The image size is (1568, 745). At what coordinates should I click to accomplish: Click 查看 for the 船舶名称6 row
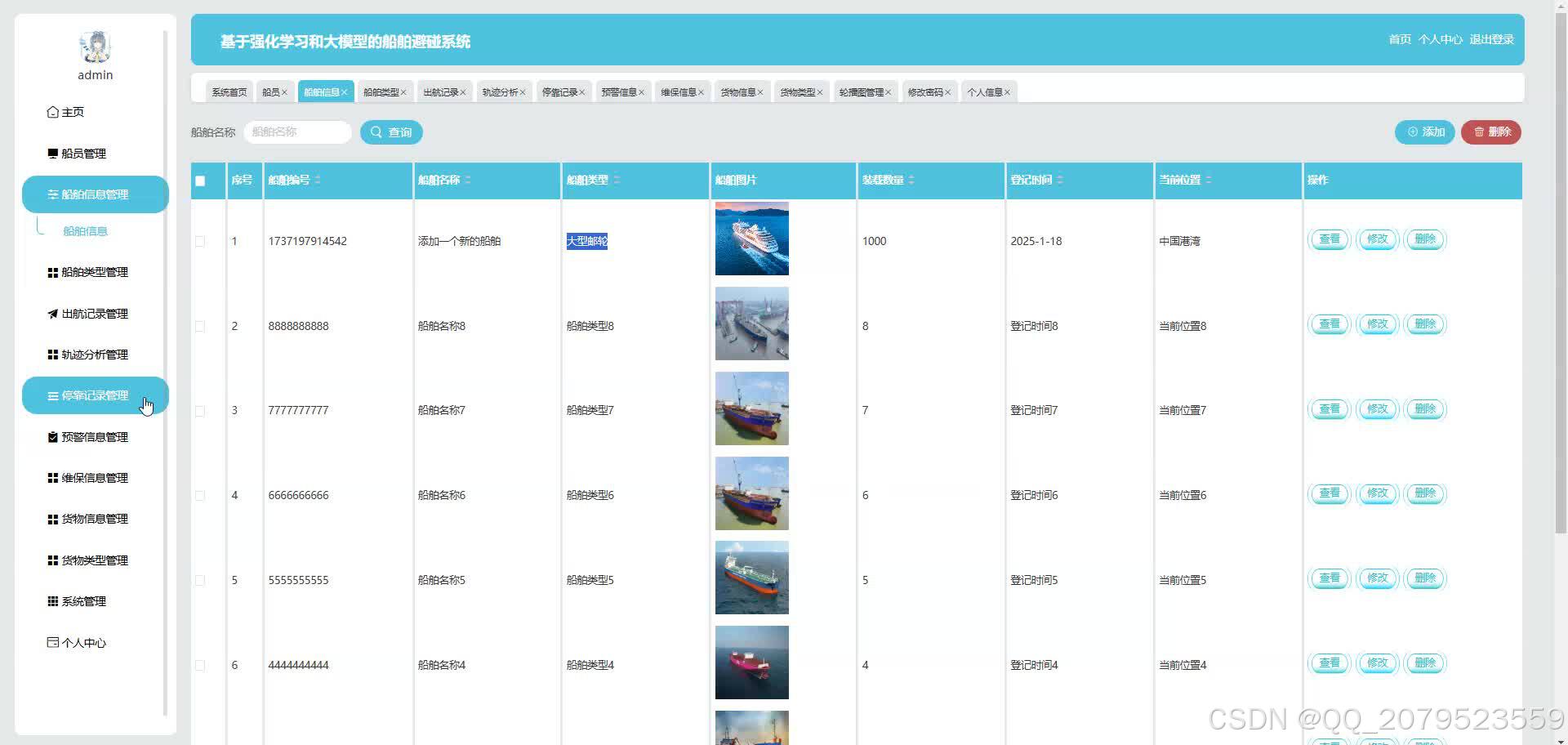click(x=1330, y=493)
